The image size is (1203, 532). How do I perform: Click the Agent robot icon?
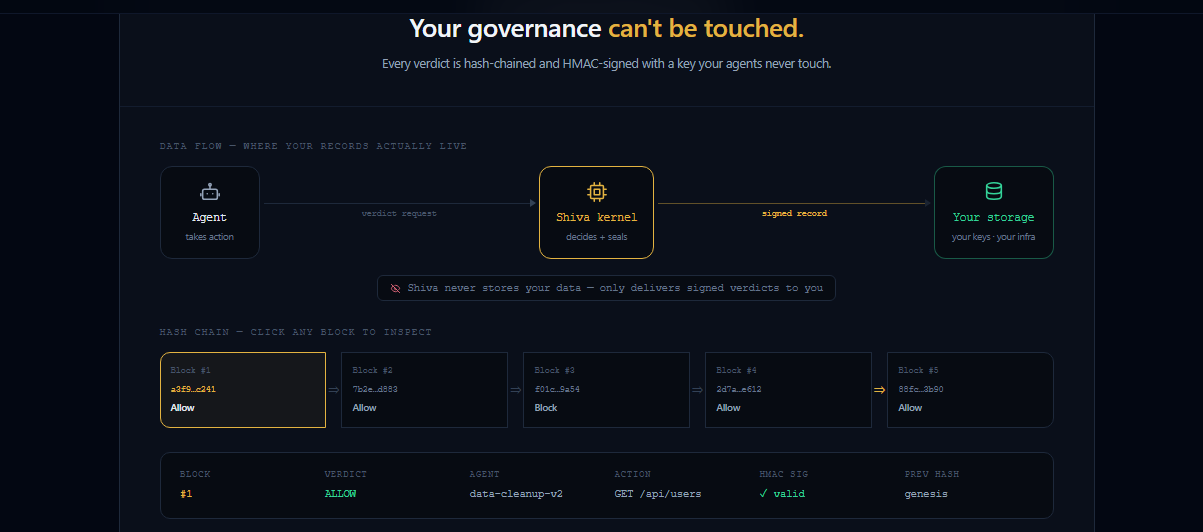point(209,192)
